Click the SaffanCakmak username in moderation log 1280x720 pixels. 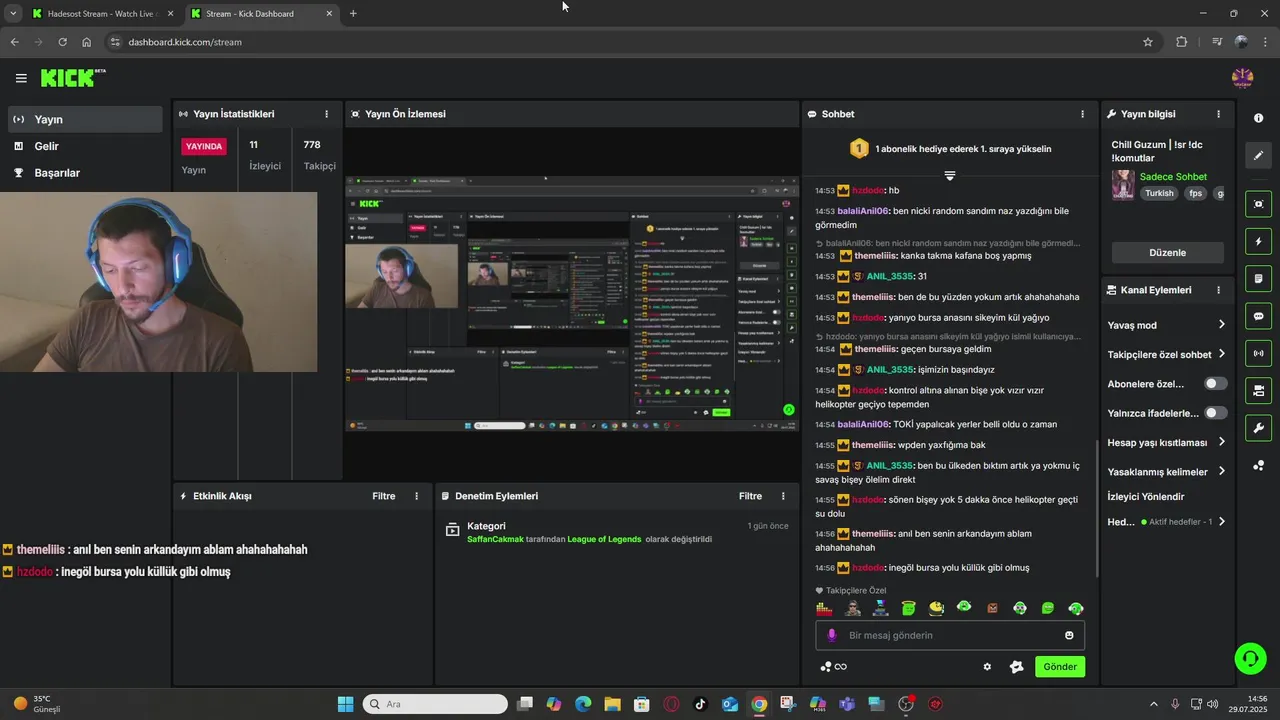(495, 539)
